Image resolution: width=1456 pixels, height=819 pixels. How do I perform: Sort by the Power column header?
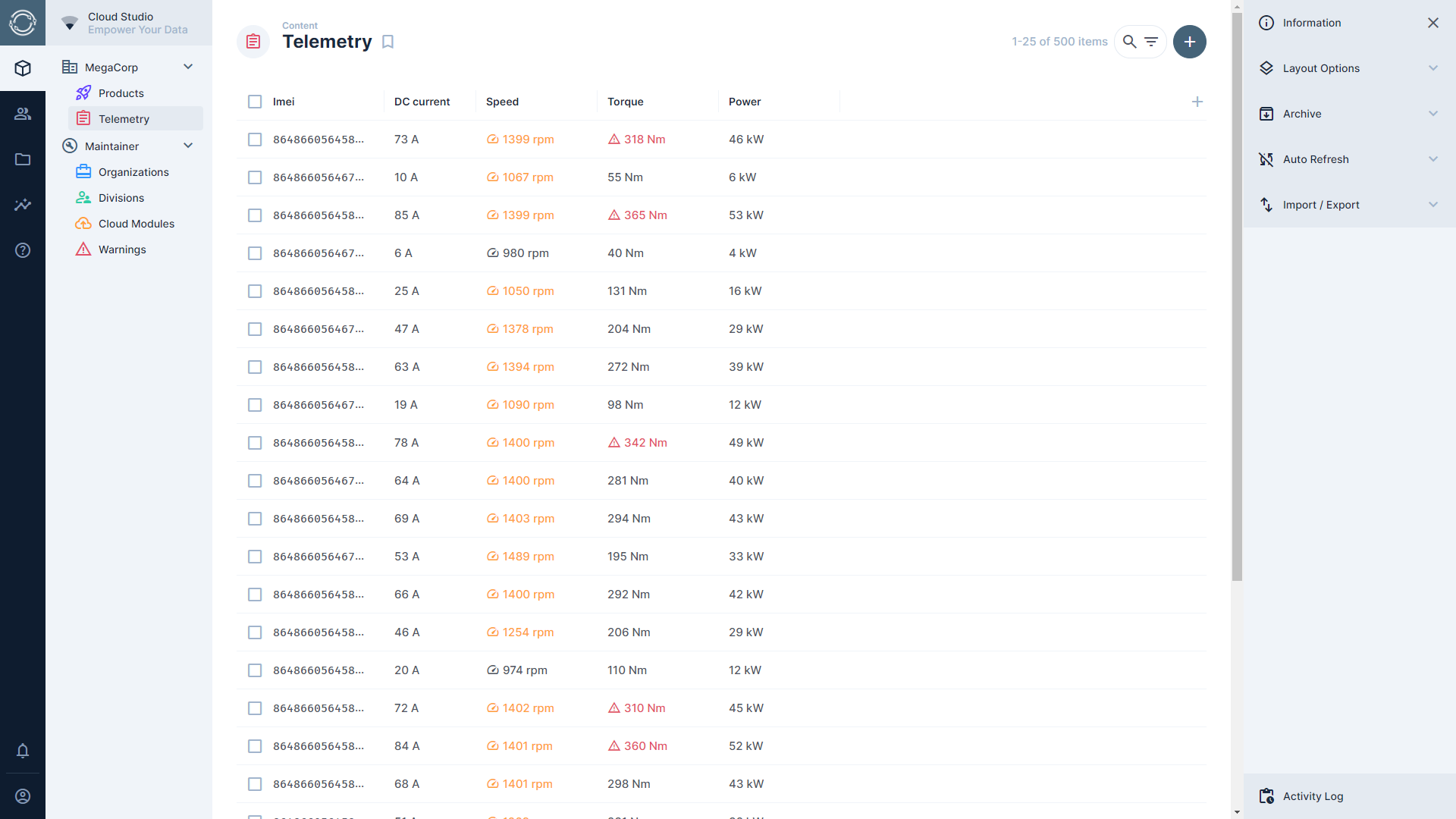[x=745, y=102]
